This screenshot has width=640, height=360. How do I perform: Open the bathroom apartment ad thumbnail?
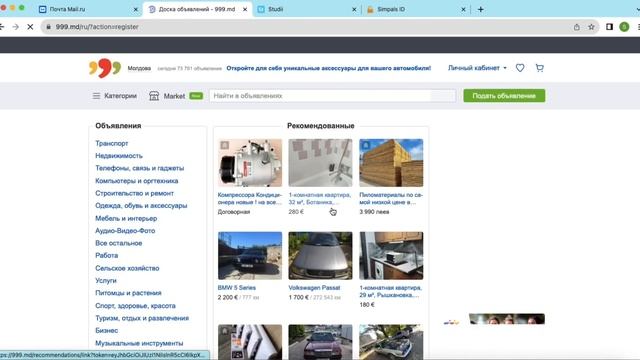pos(320,162)
